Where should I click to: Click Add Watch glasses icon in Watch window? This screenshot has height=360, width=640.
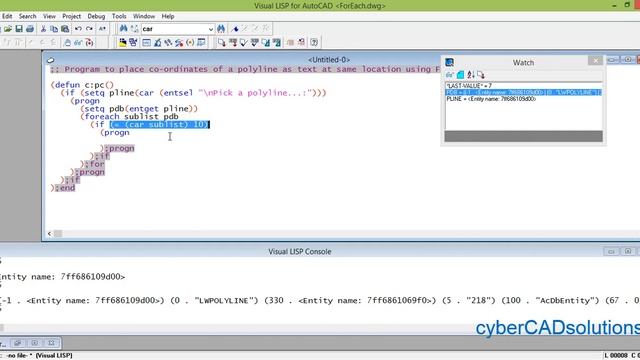450,75
